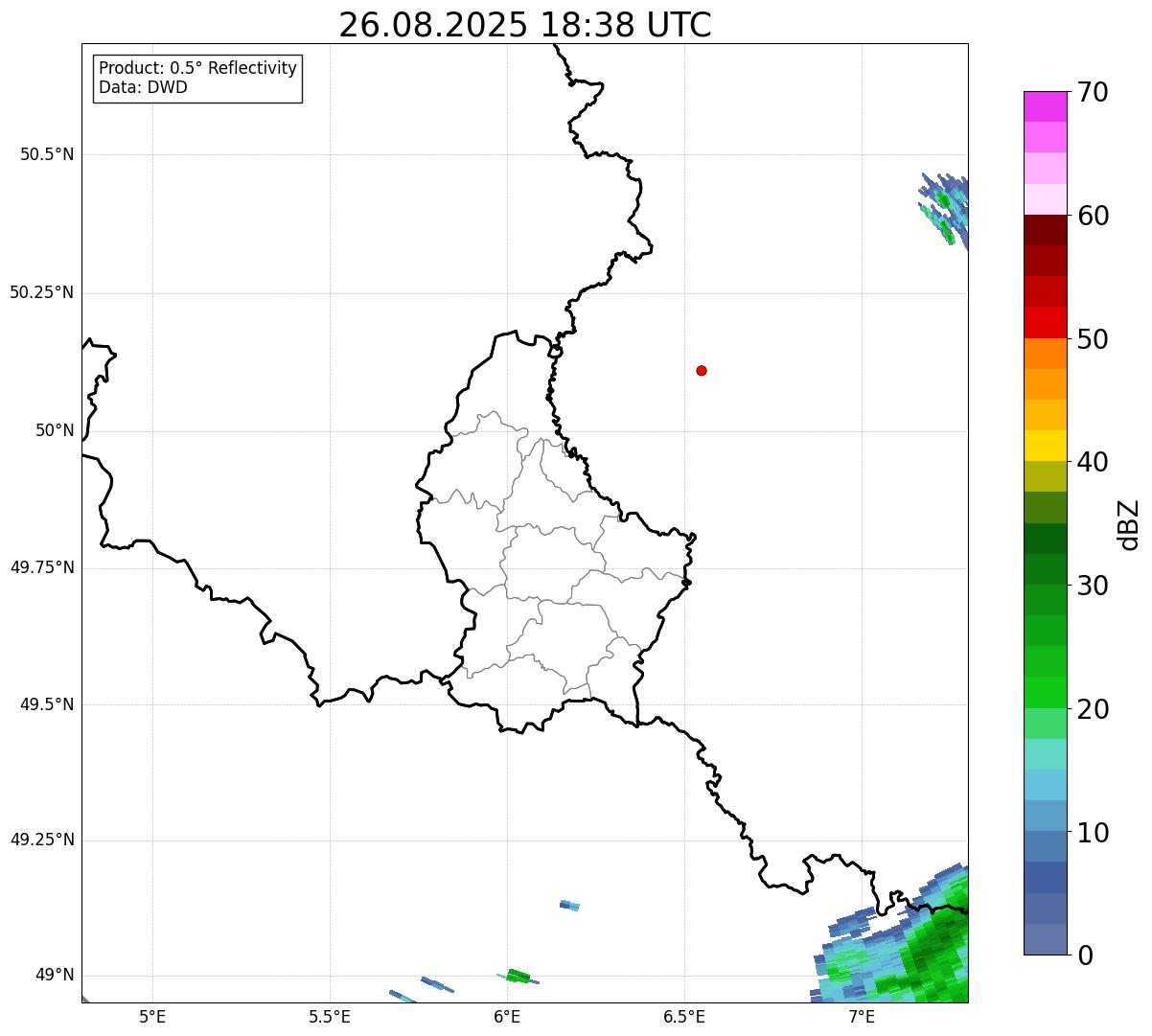
Task: Click the 6.5°E longitude label
Action: pyautogui.click(x=684, y=1016)
